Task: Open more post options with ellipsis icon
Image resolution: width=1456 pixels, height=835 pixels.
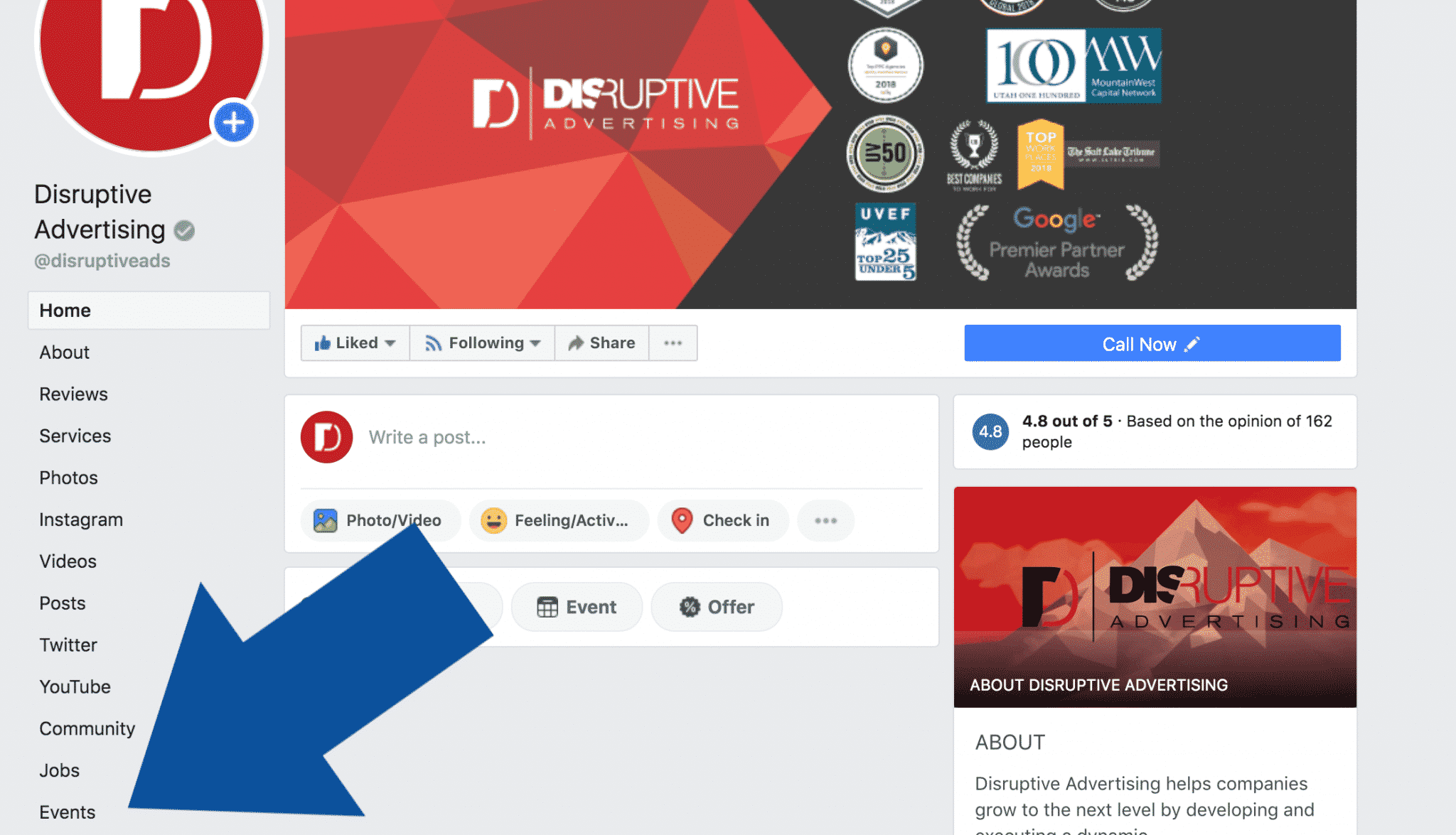Action: point(825,520)
